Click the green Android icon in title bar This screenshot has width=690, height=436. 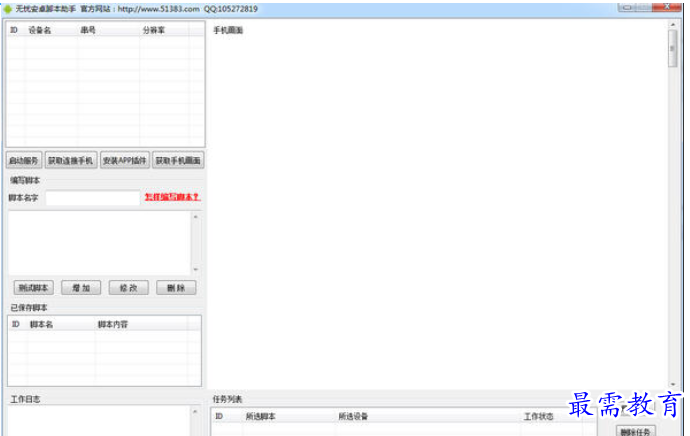pyautogui.click(x=8, y=9)
